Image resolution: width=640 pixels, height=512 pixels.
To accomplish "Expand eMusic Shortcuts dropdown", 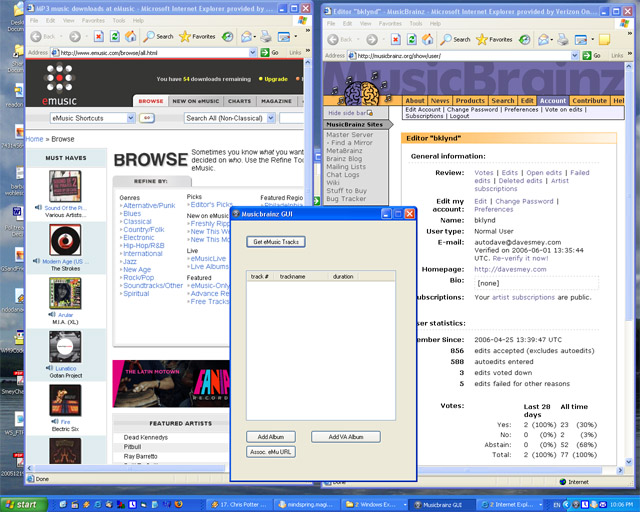I will [x=131, y=118].
